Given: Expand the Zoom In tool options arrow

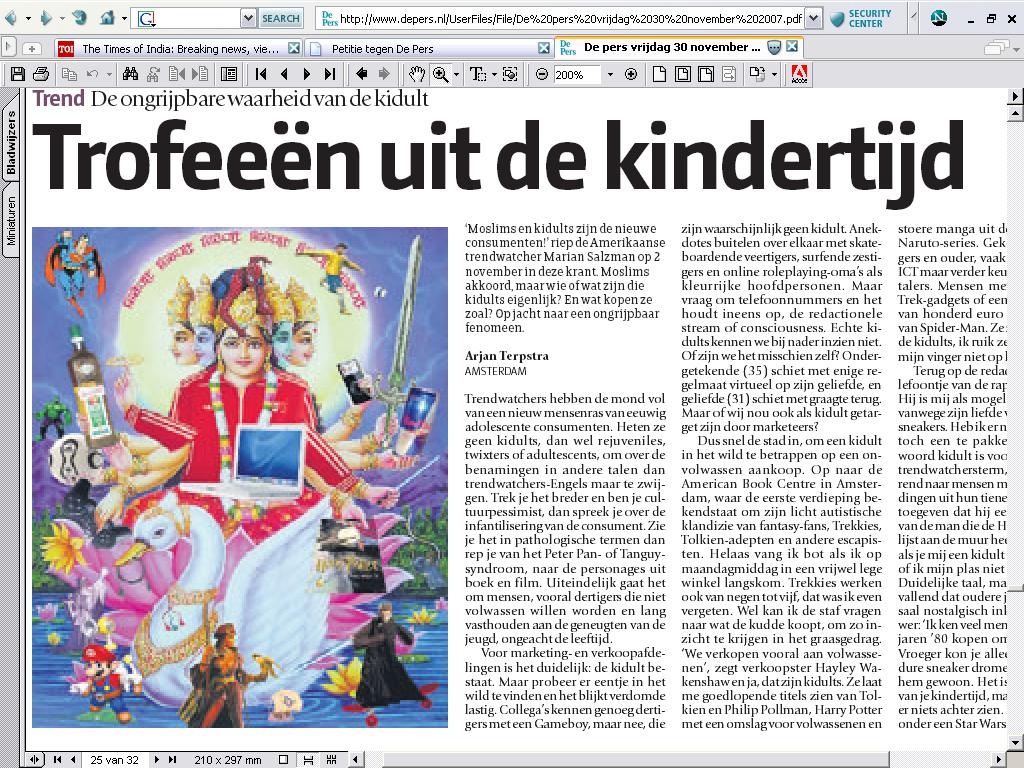Looking at the screenshot, I should (456, 74).
